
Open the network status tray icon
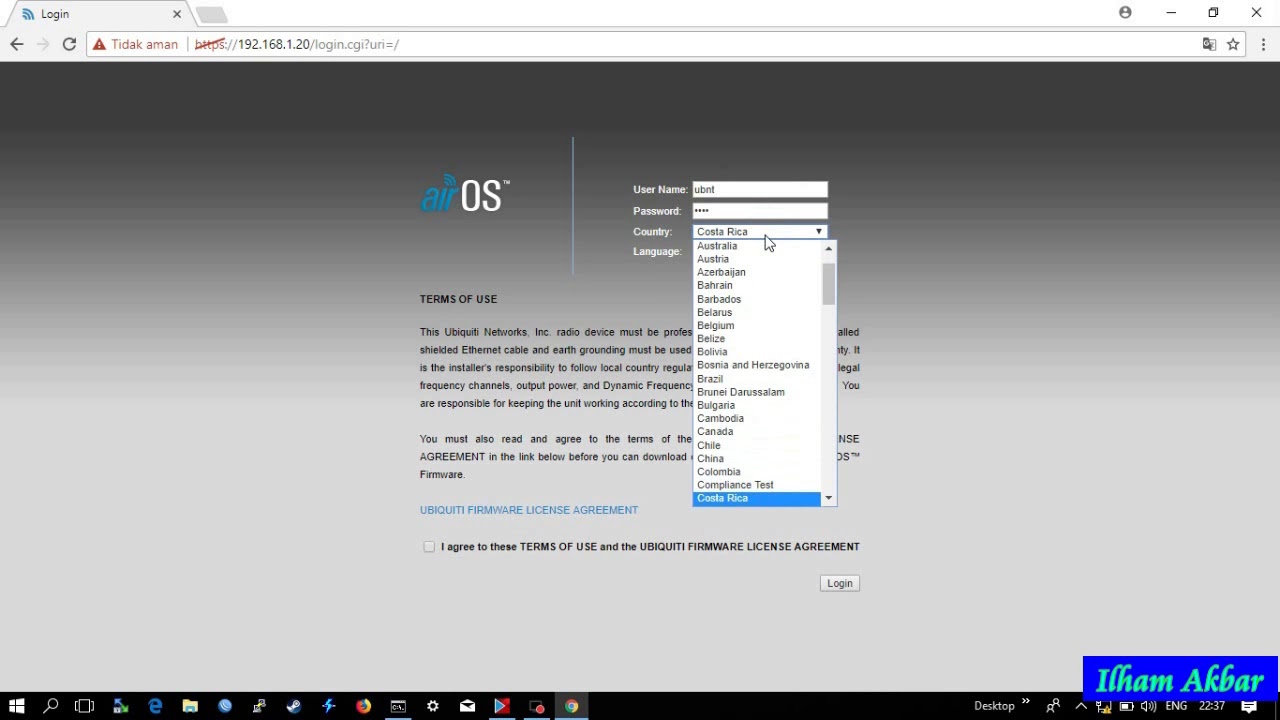(x=1104, y=706)
